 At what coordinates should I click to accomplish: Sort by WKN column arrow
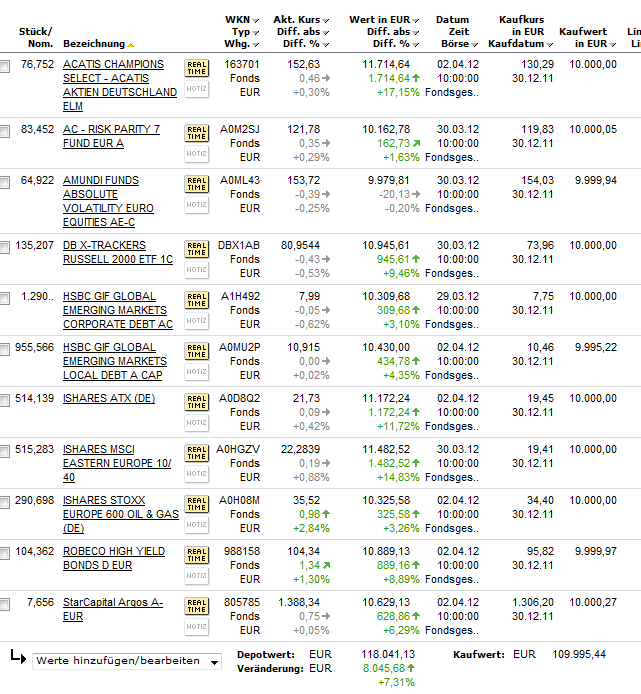255,21
